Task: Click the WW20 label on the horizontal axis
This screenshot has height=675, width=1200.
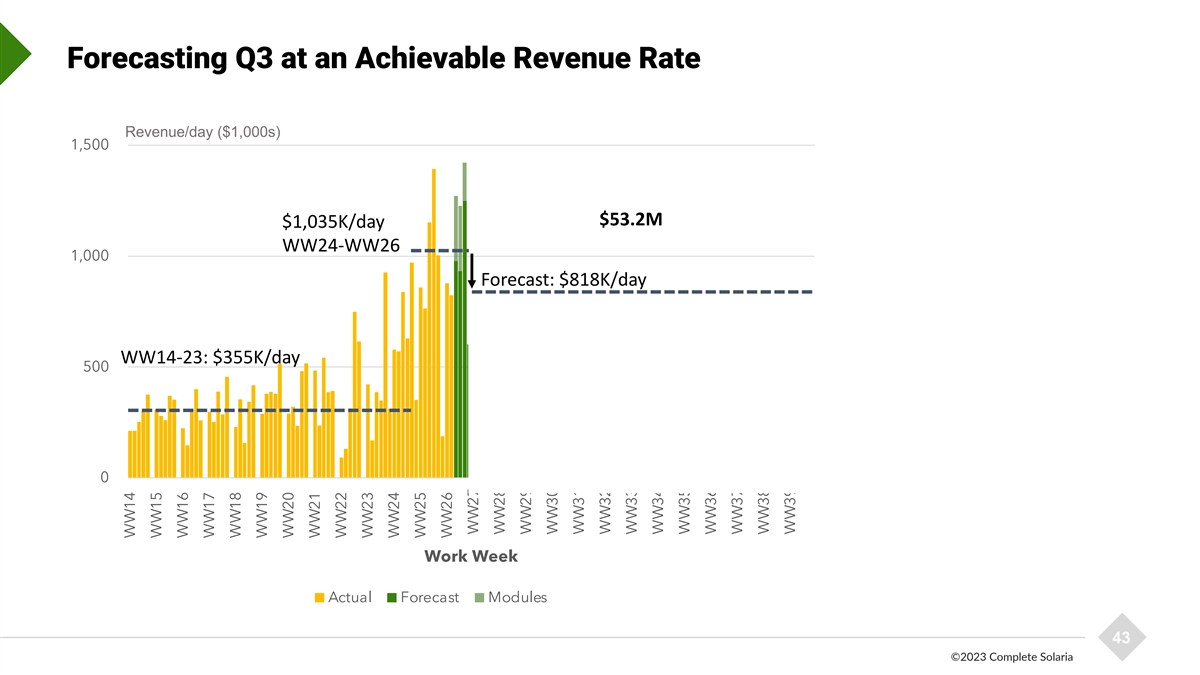Action: (288, 515)
